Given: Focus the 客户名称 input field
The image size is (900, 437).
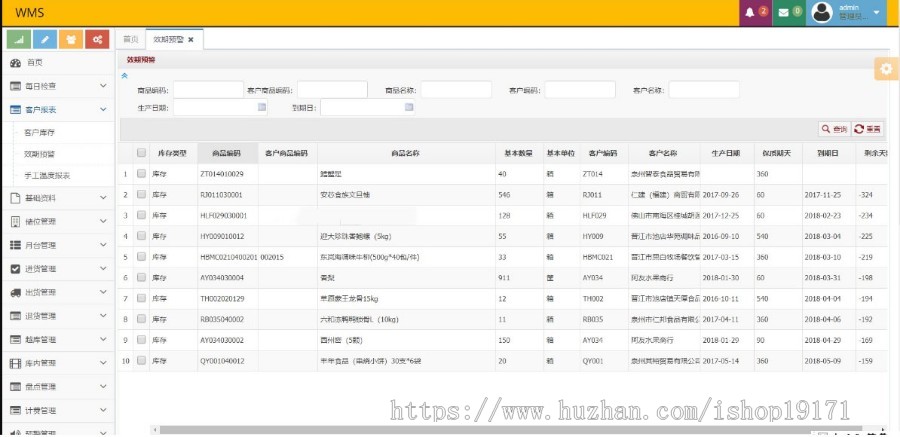Looking at the screenshot, I should [704, 90].
